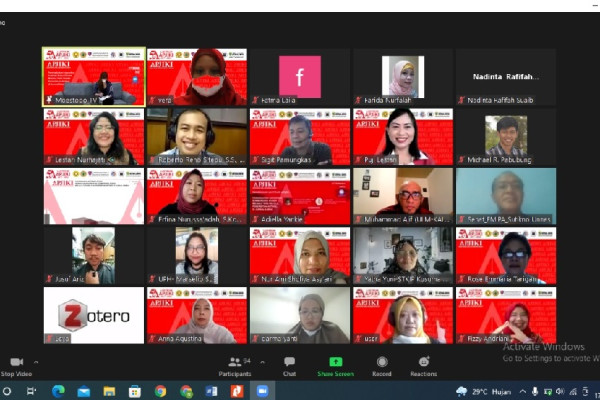Select Sigit Pamungkas's video tile
Viewport: 600px width, 400px height.
[x=300, y=137]
